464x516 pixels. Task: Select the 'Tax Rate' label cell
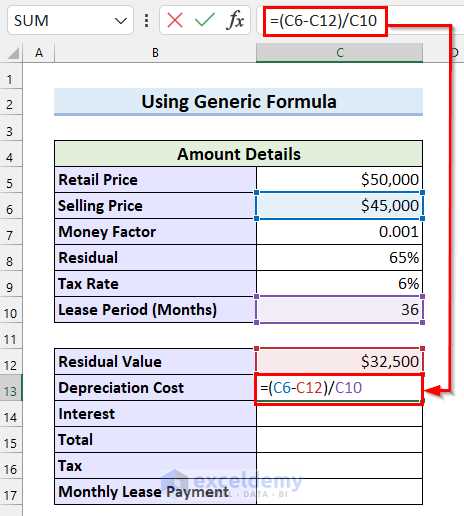[155, 284]
